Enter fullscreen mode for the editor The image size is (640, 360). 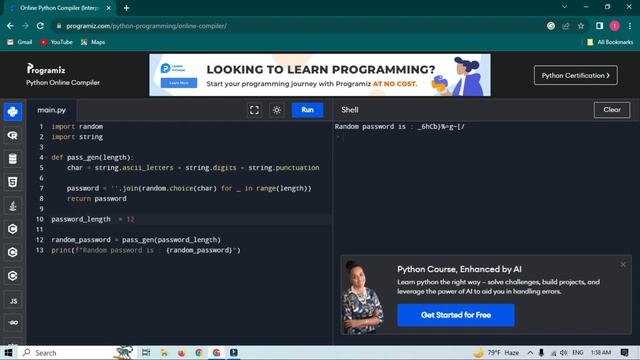click(x=254, y=110)
